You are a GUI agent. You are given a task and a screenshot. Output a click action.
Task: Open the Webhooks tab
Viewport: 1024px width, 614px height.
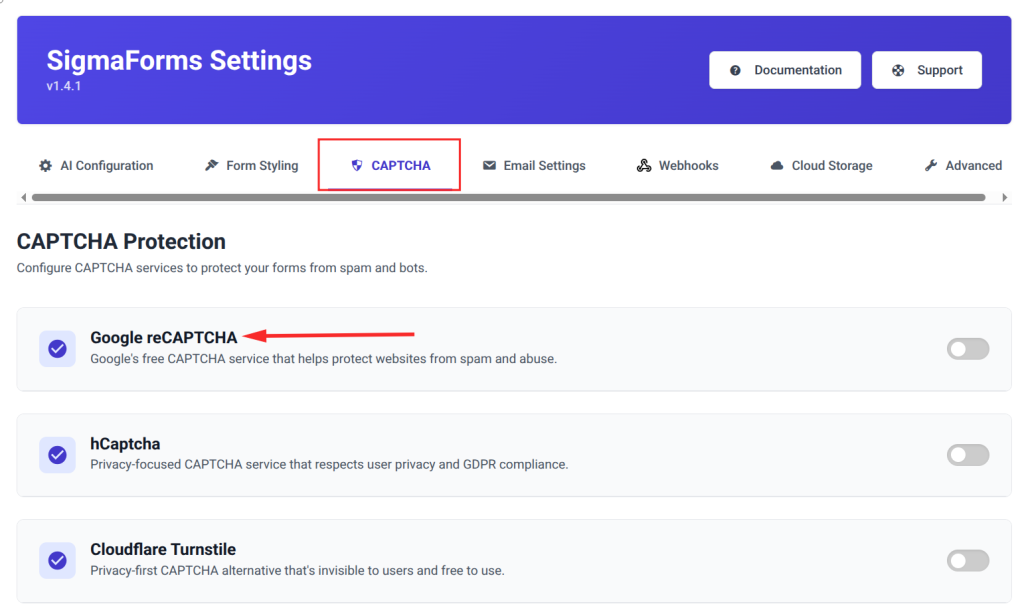pos(678,166)
